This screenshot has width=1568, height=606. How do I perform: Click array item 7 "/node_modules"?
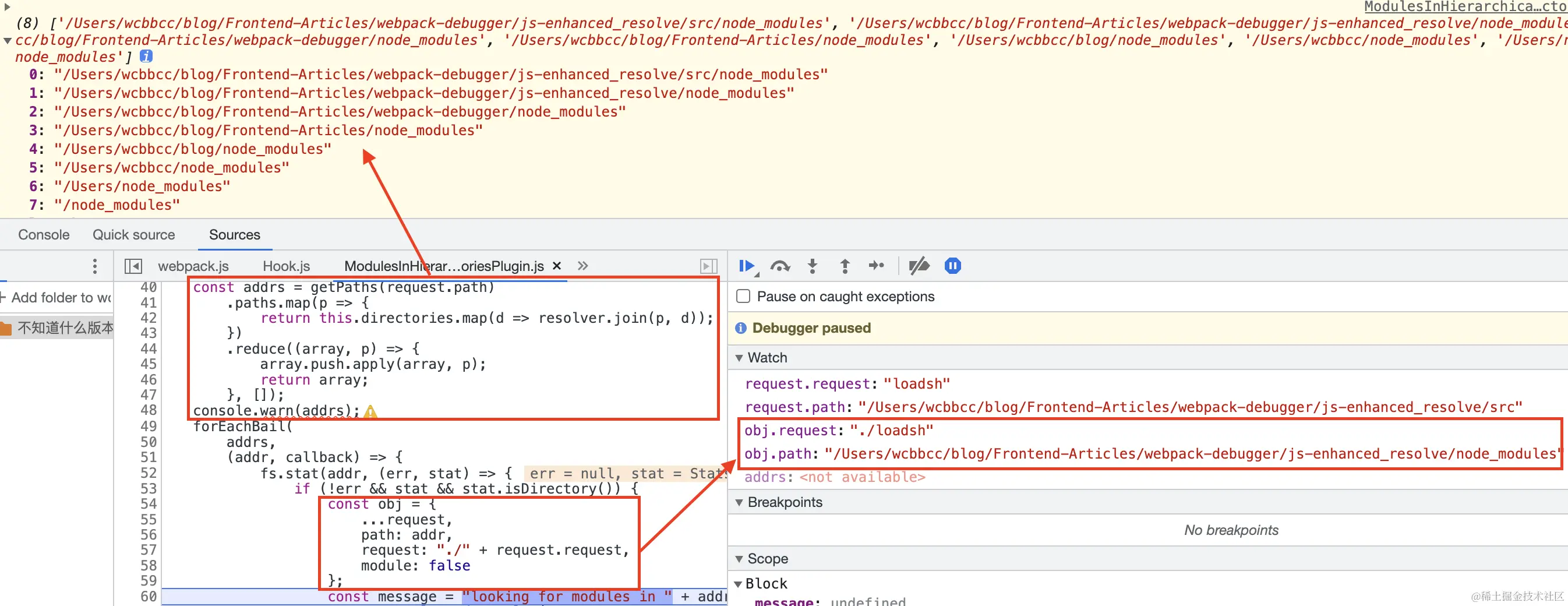click(x=117, y=205)
